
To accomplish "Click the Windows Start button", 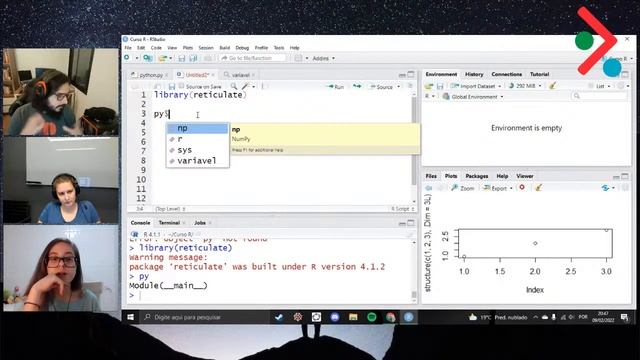I will click(131, 317).
